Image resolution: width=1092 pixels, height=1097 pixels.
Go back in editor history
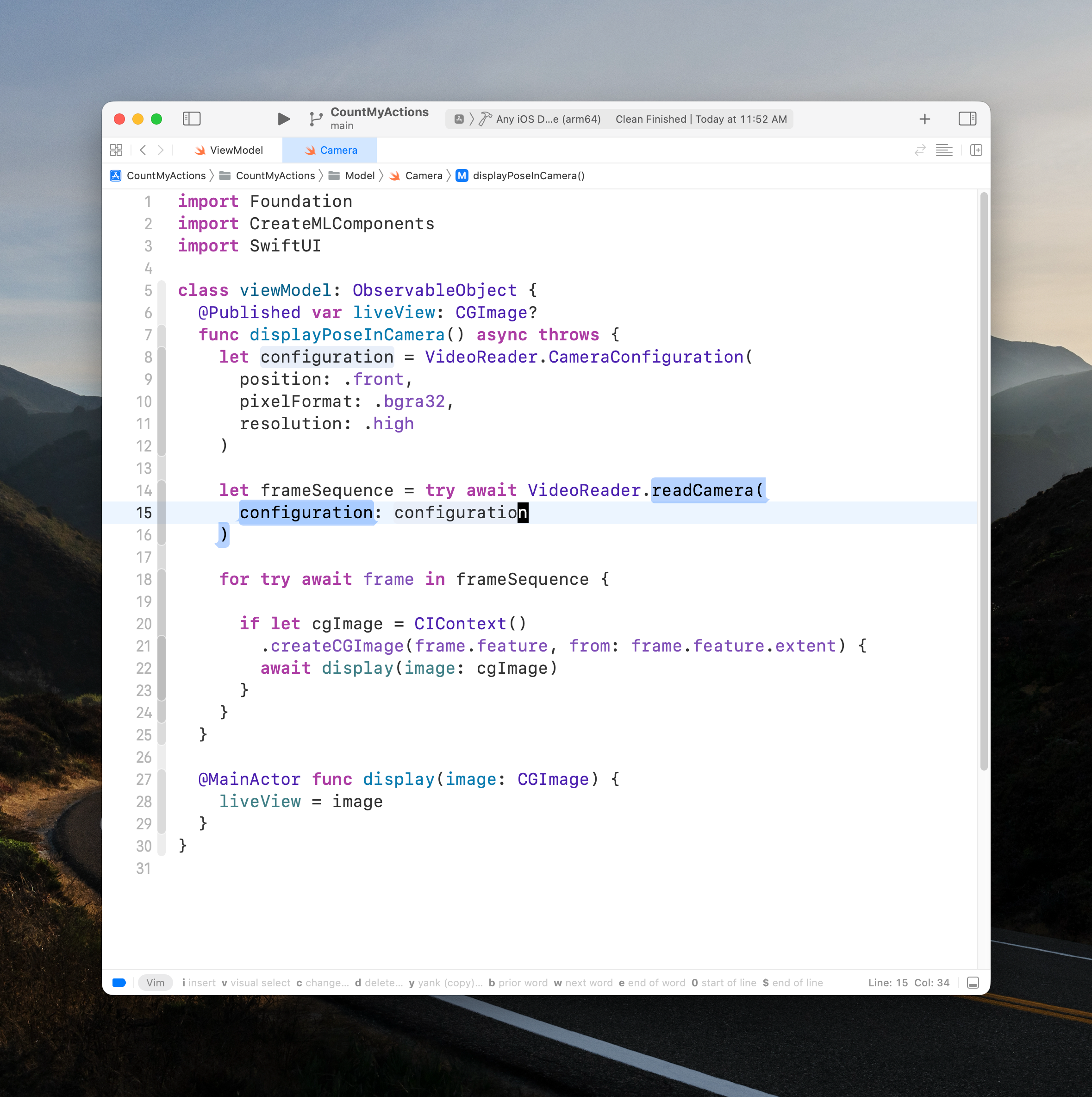[143, 150]
